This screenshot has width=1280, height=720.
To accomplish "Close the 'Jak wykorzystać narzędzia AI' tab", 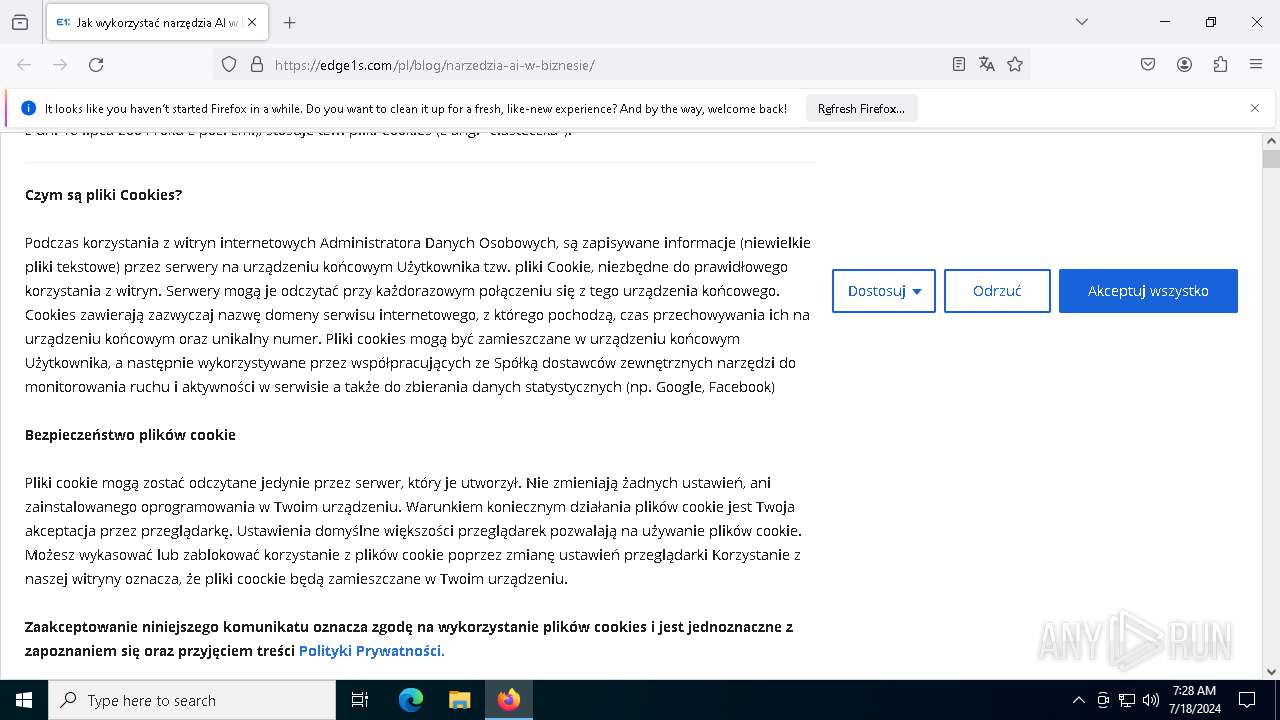I will pyautogui.click(x=252, y=22).
